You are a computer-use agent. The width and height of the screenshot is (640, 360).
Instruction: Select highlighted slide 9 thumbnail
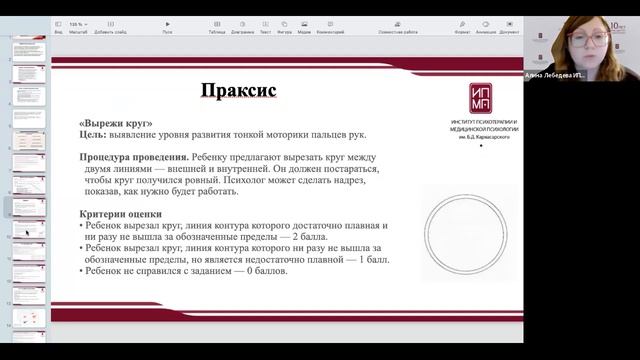click(x=29, y=207)
